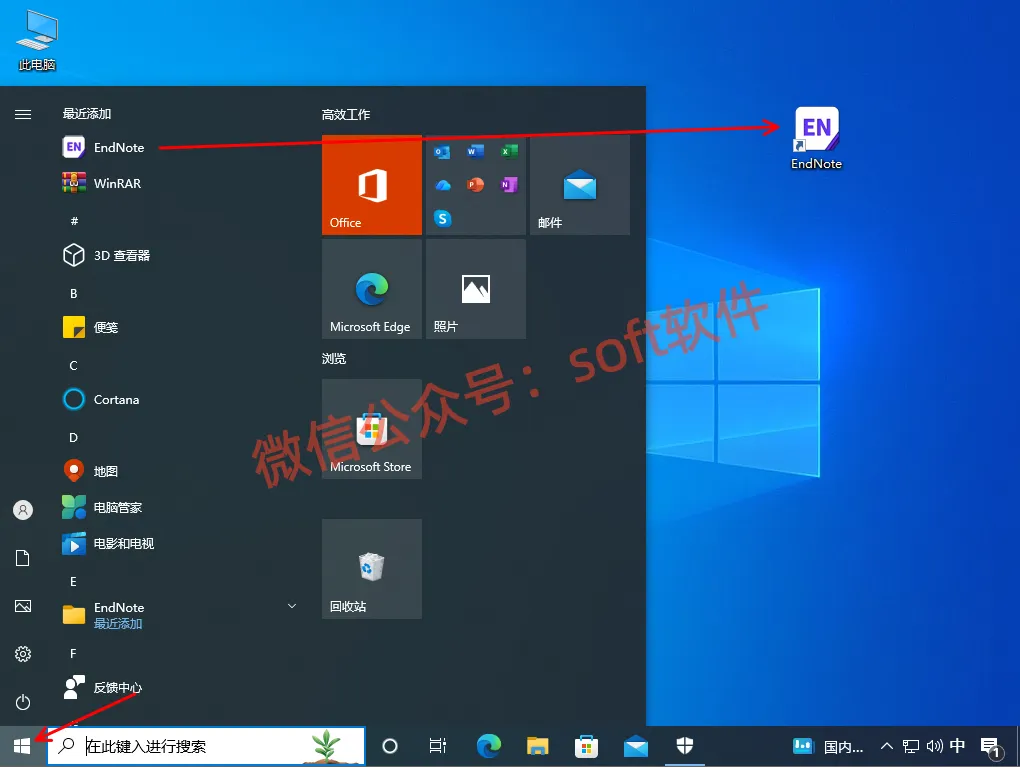Open the Microsoft Store tile

(371, 429)
